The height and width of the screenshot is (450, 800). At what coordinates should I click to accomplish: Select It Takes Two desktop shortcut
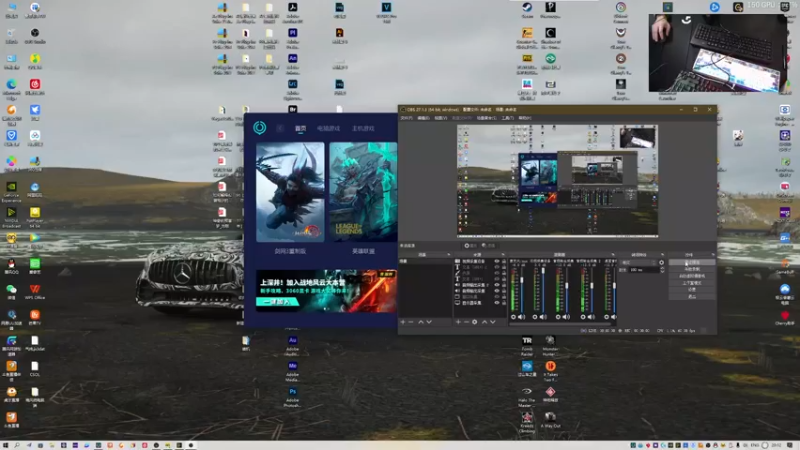coord(550,371)
